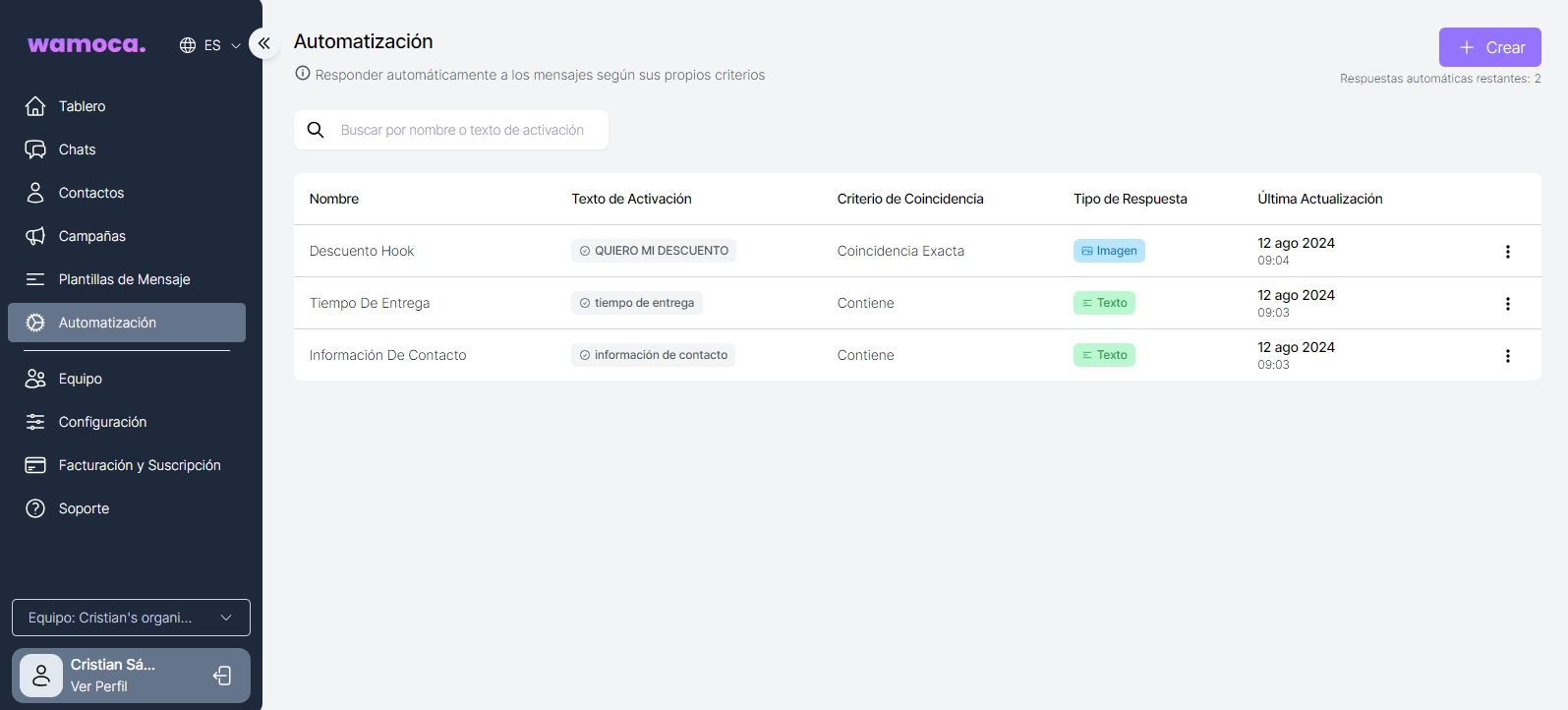
Task: Open options menu for Descuento Hook row
Action: (1507, 252)
